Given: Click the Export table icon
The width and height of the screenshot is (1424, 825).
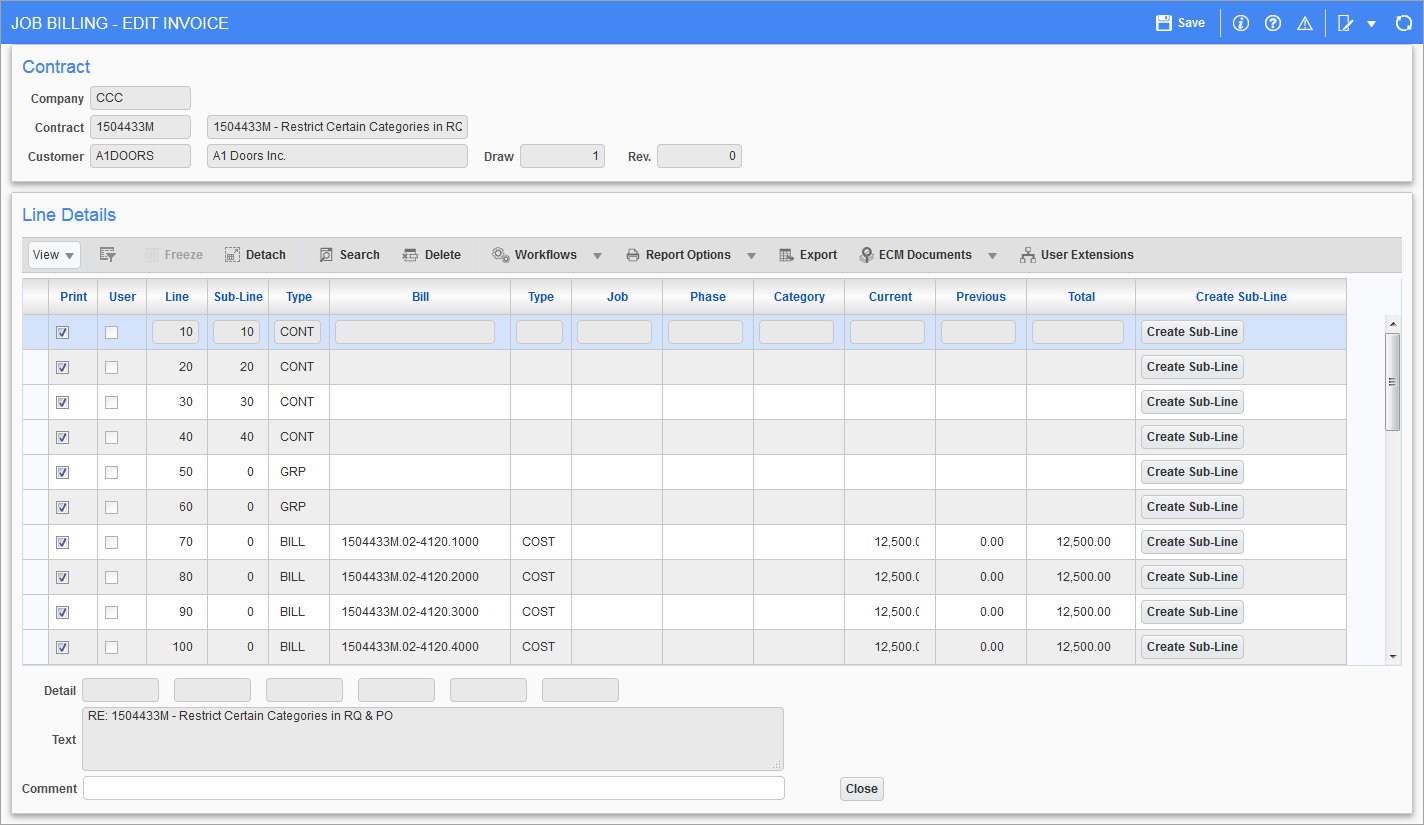Looking at the screenshot, I should [x=786, y=255].
